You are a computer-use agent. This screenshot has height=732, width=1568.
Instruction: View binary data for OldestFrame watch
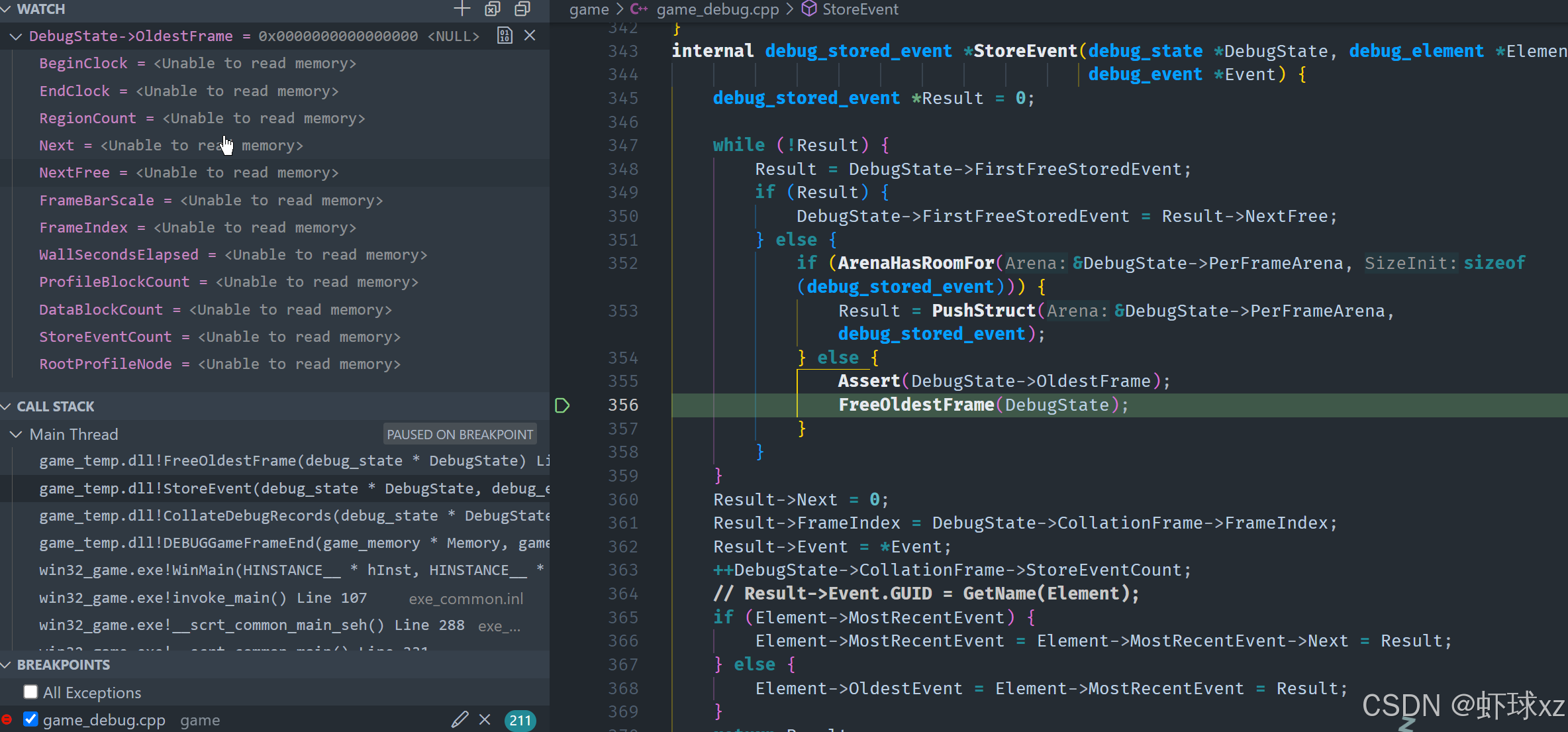point(505,36)
